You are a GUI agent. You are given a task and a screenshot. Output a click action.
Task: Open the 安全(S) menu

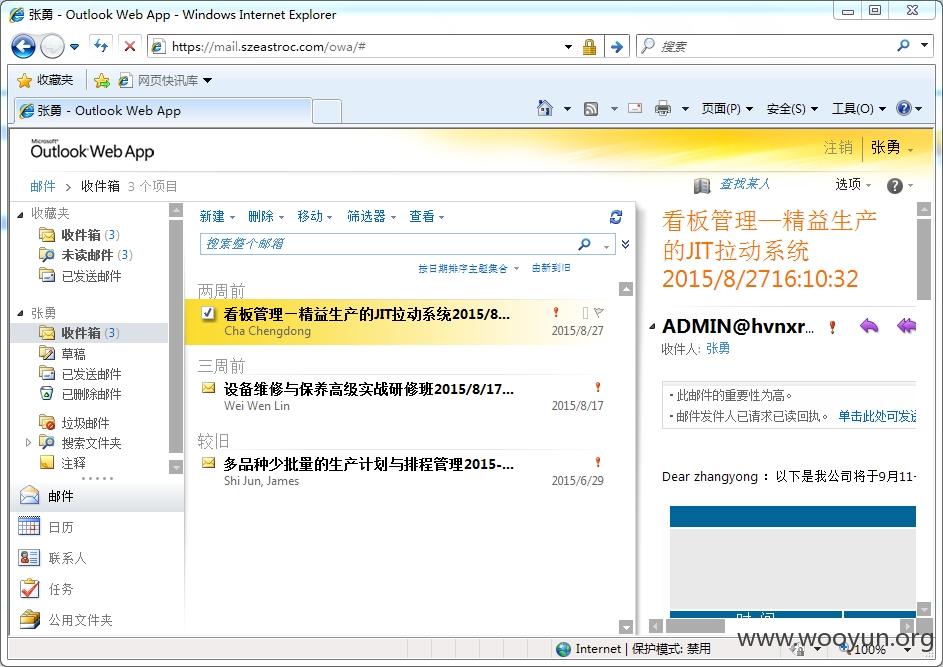click(x=792, y=109)
